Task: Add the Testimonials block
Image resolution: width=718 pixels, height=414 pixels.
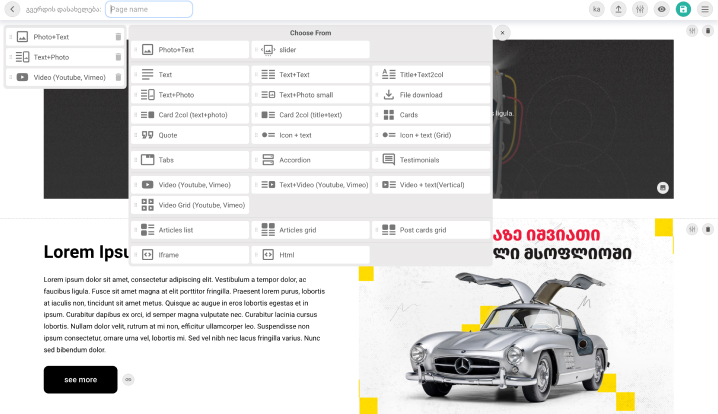Action: (431, 160)
